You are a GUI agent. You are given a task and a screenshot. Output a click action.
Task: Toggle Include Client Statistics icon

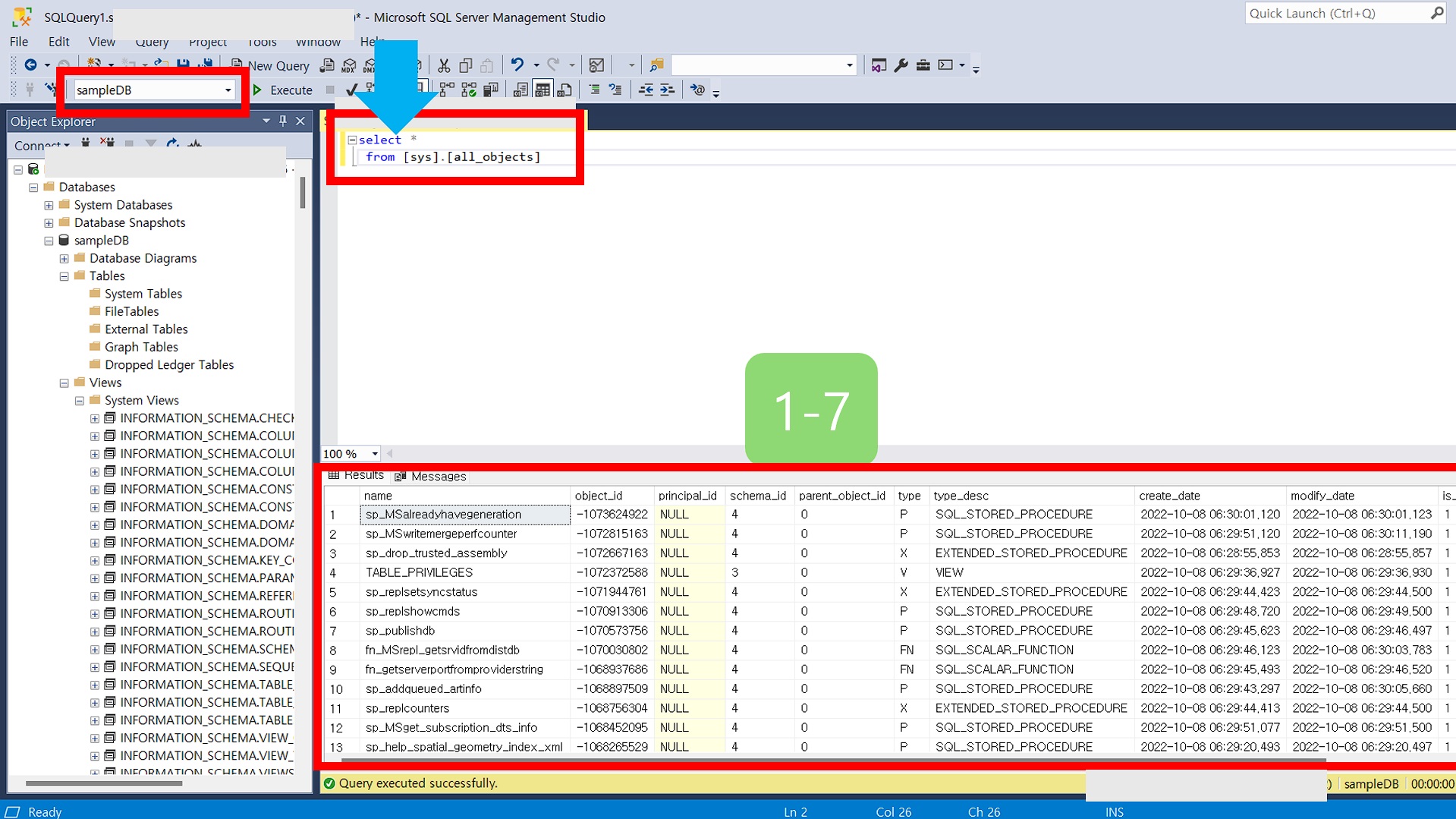[491, 90]
